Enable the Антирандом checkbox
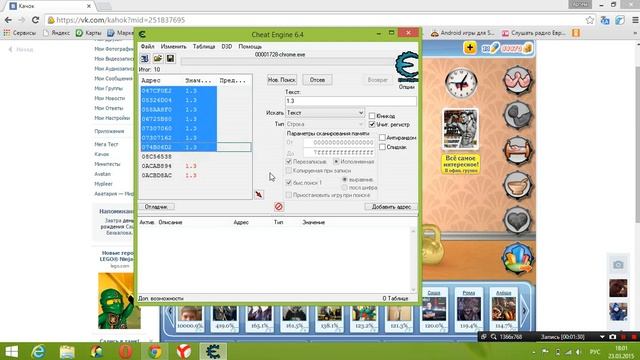The image size is (640, 360). click(x=382, y=138)
